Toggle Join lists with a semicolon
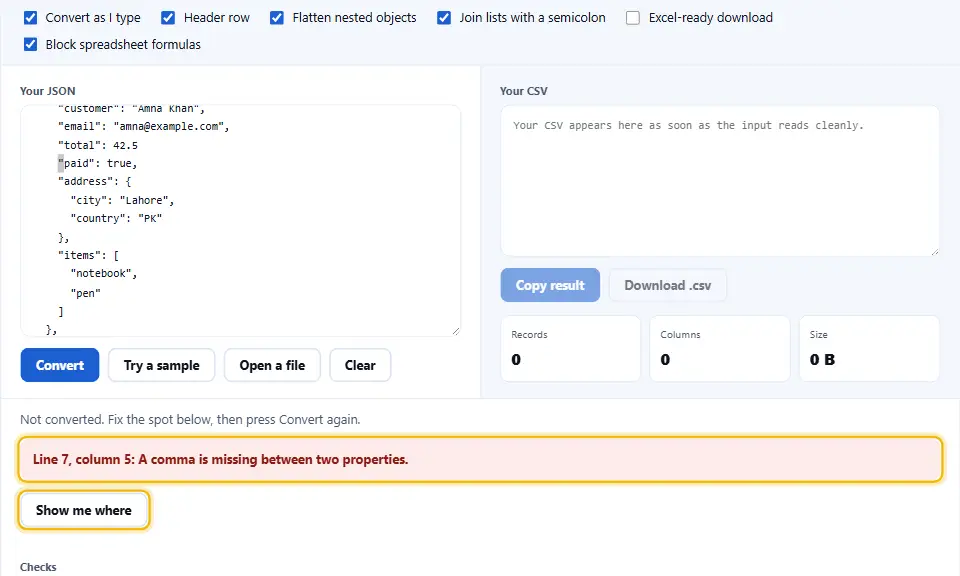The height and width of the screenshot is (576, 960). (444, 18)
